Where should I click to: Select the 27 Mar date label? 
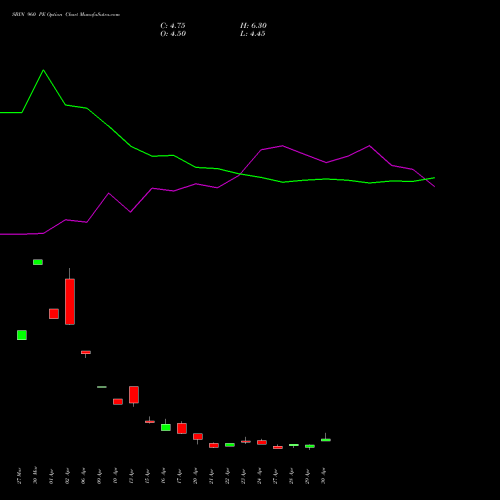[19, 476]
